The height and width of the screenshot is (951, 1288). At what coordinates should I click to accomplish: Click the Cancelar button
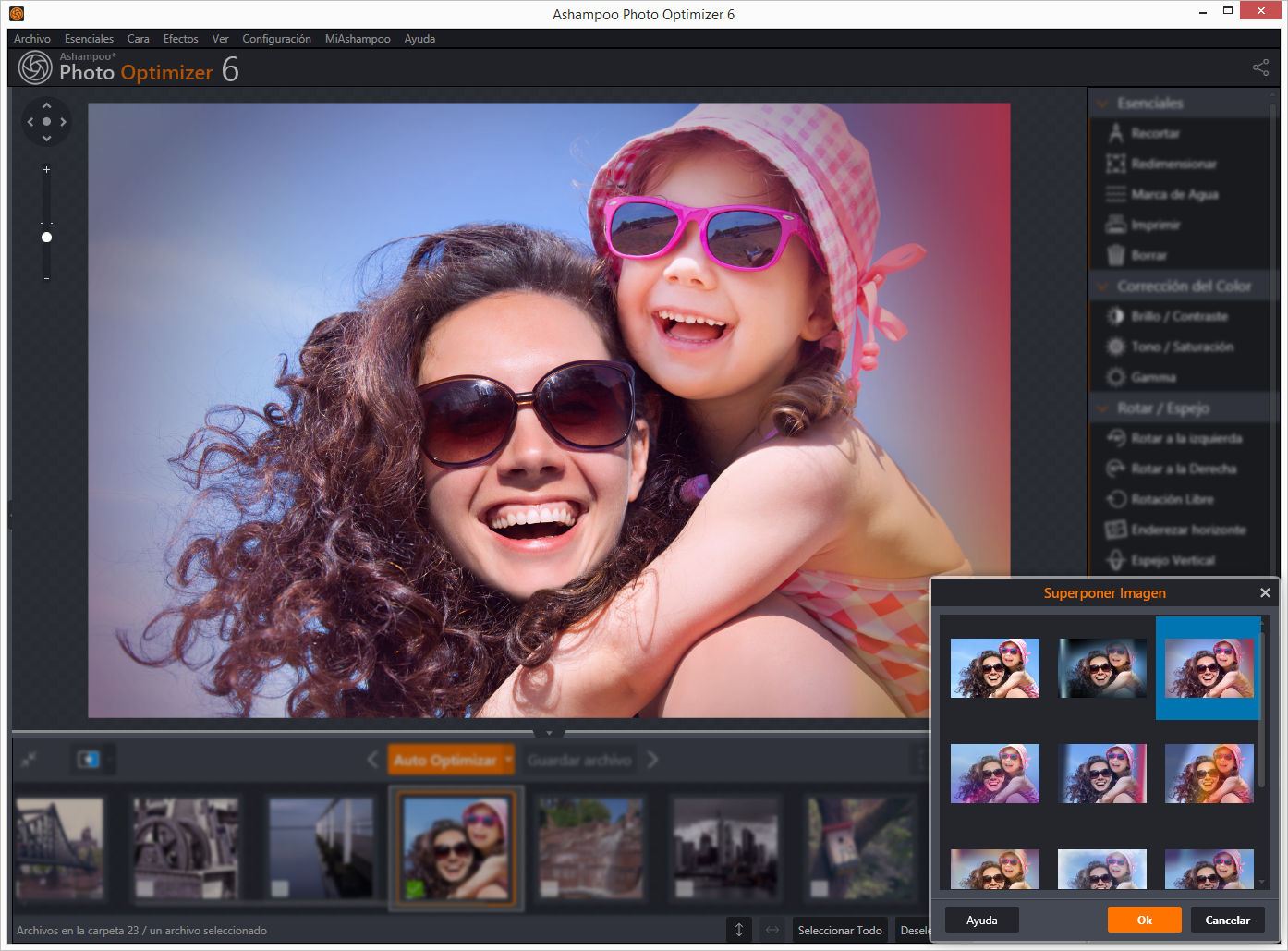click(1227, 920)
